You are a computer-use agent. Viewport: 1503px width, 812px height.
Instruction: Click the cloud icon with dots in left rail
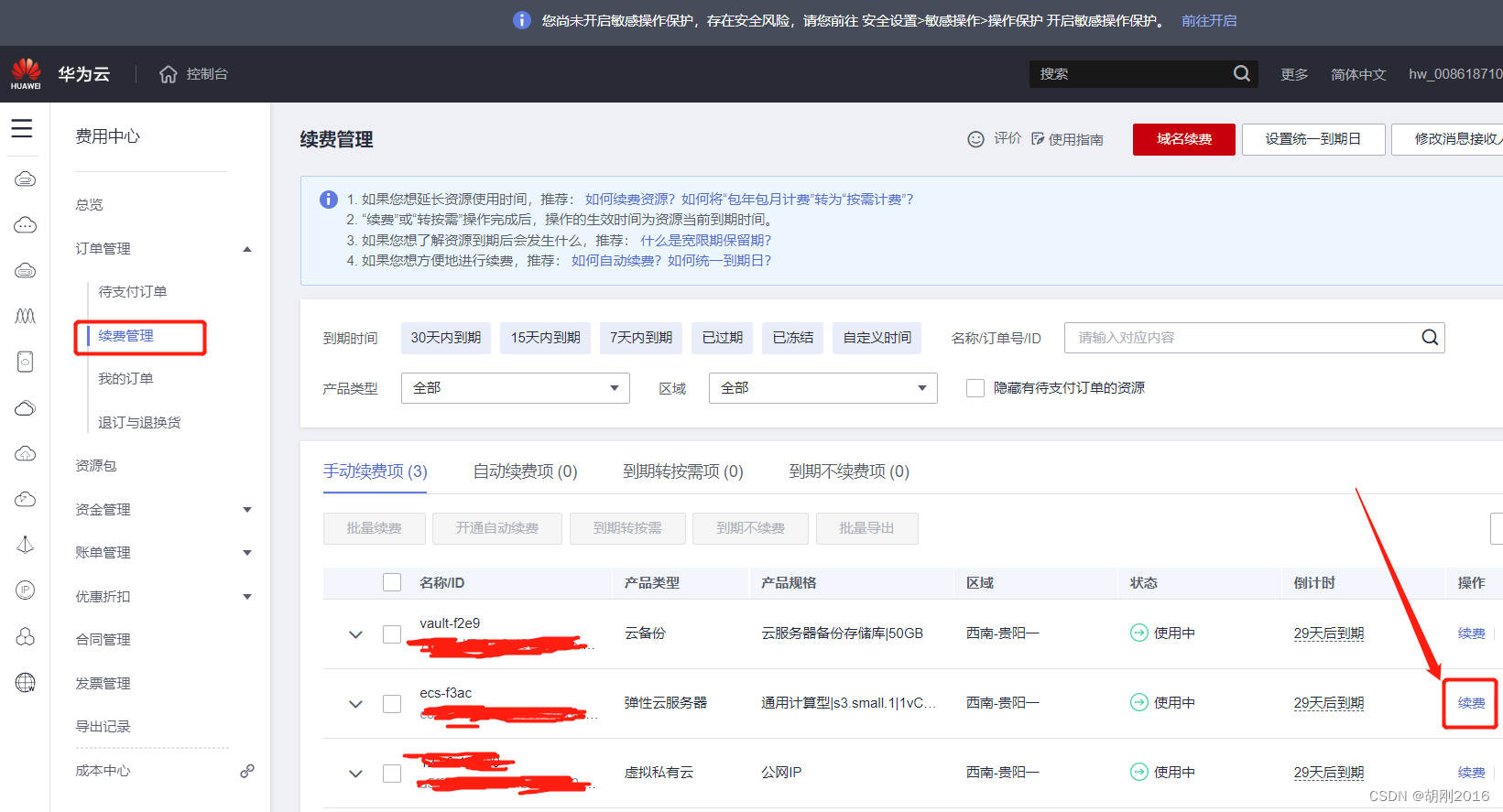coord(26,225)
